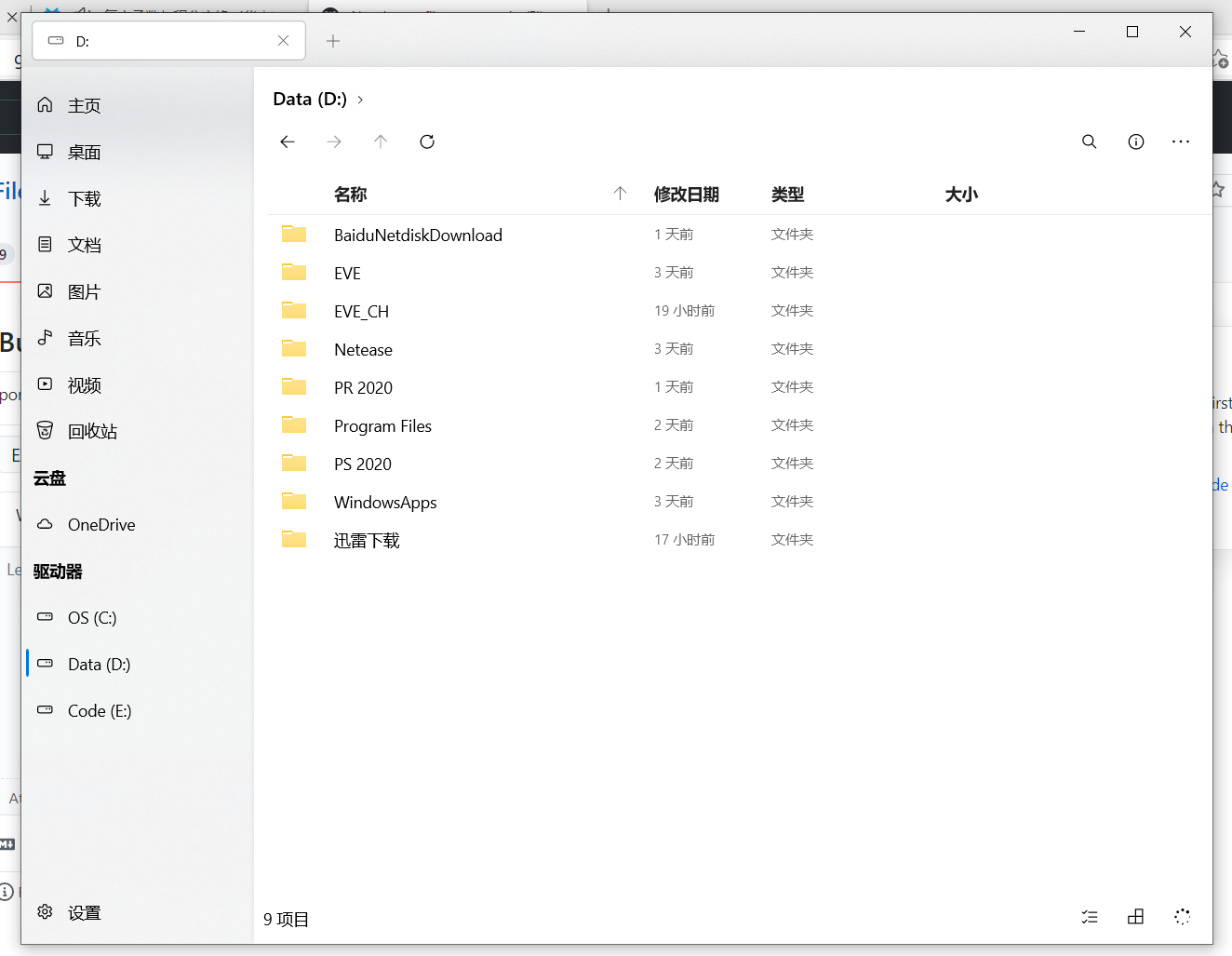Viewport: 1232px width, 956px height.
Task: Open the 音乐 sidebar shortcut
Action: tap(82, 338)
